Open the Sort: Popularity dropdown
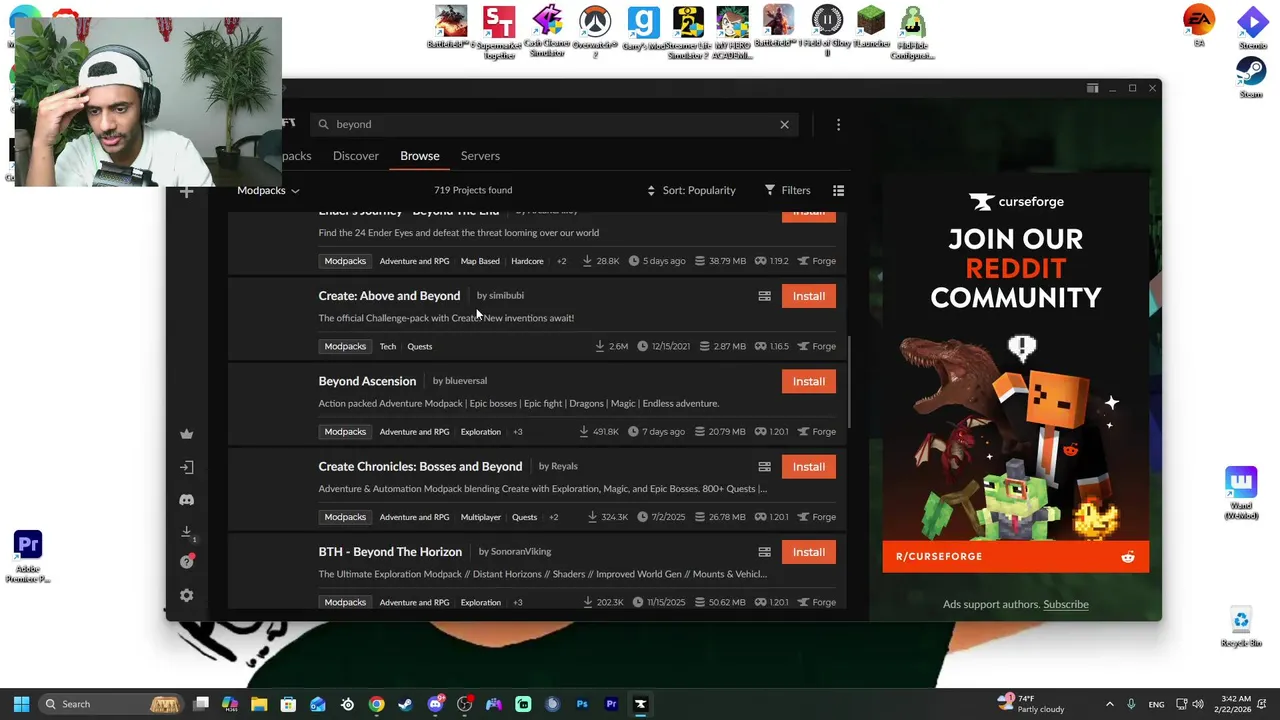The height and width of the screenshot is (720, 1280). [x=691, y=190]
